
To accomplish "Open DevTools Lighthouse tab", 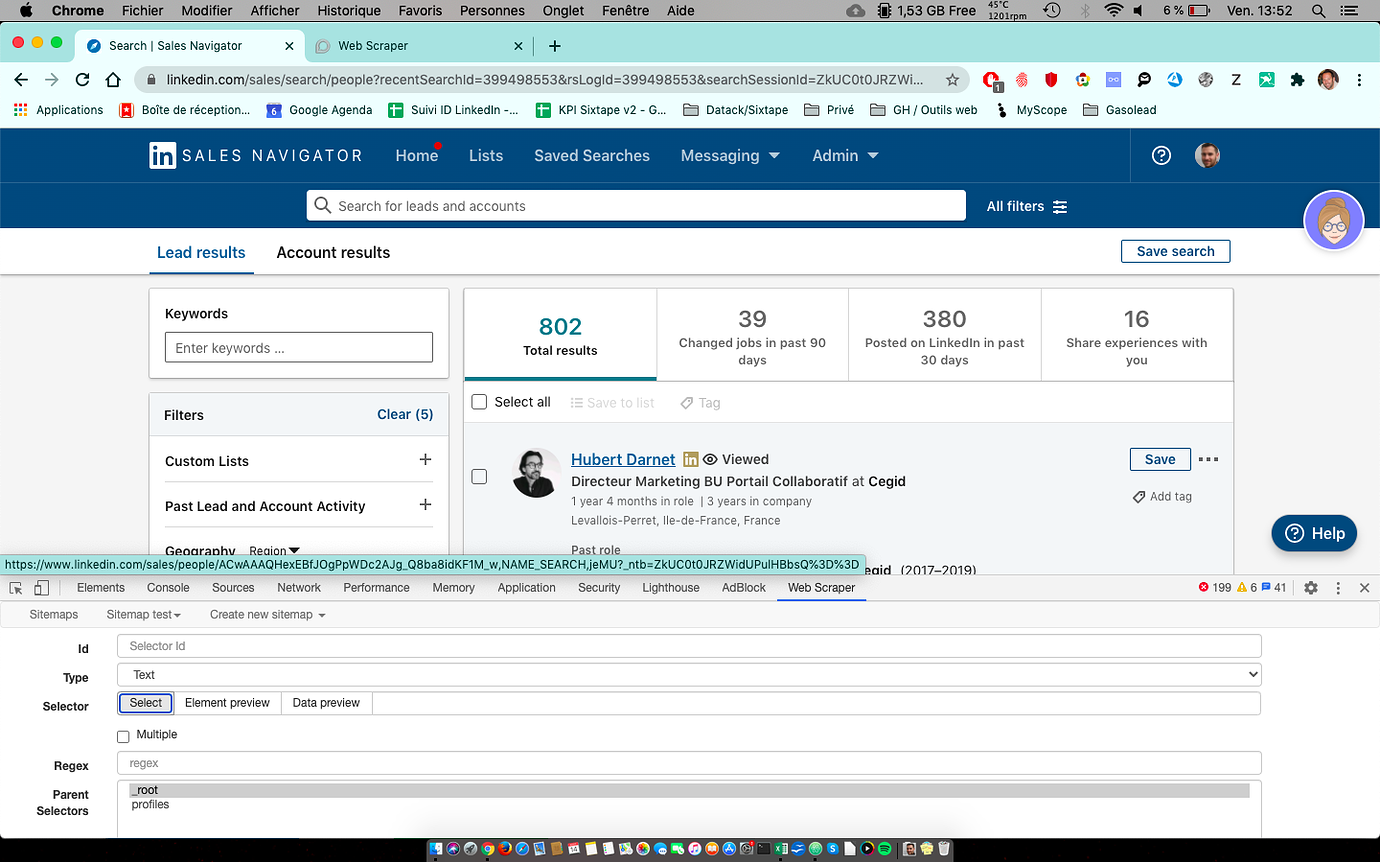I will pos(671,588).
